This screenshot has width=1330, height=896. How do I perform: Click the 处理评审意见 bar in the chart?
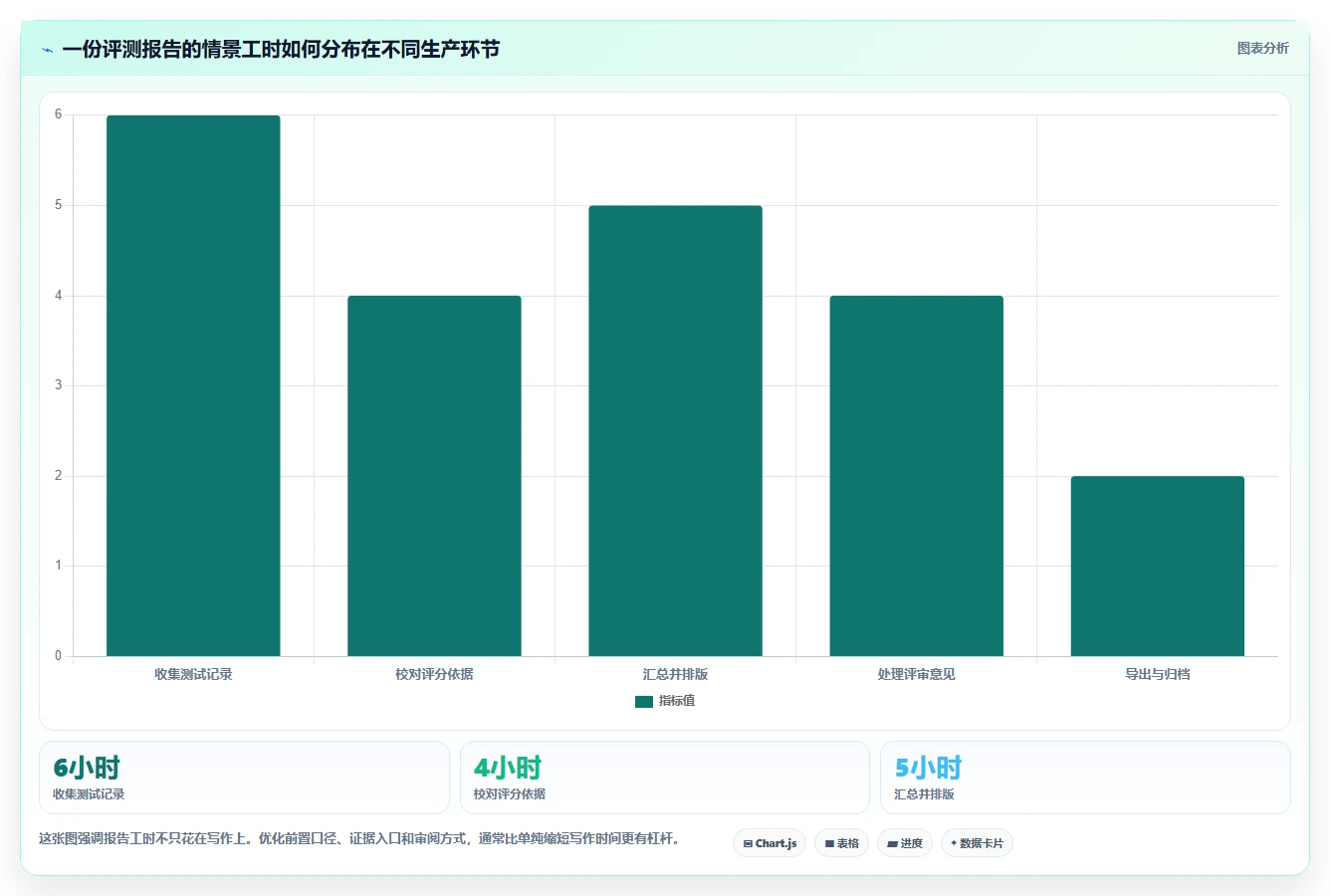[916, 476]
